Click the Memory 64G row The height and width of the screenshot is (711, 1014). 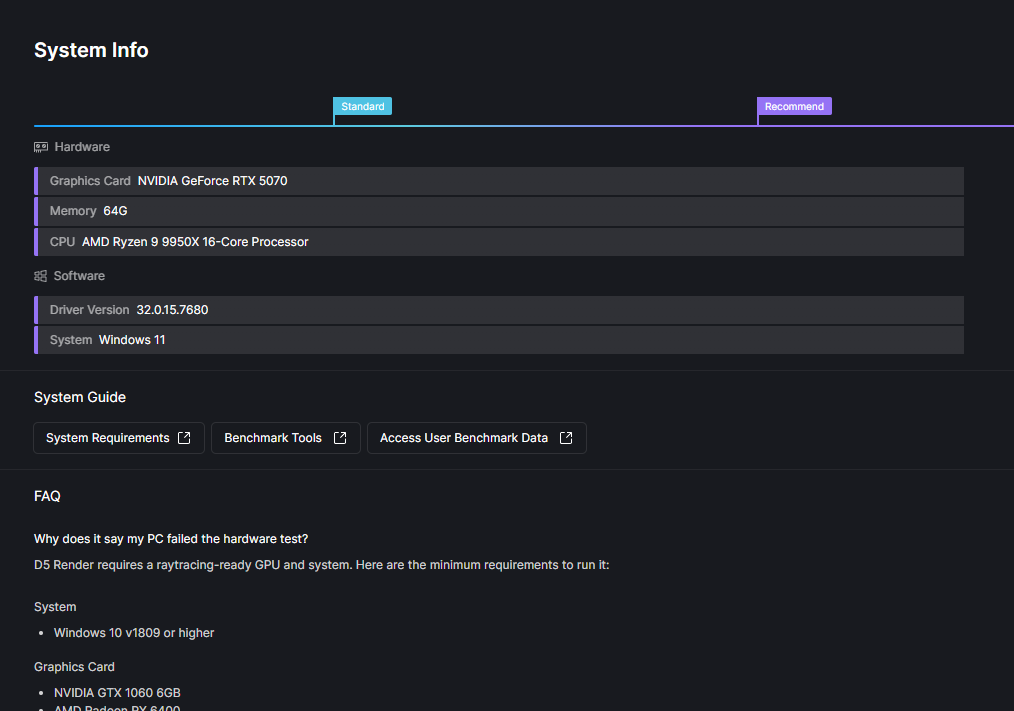tap(499, 211)
